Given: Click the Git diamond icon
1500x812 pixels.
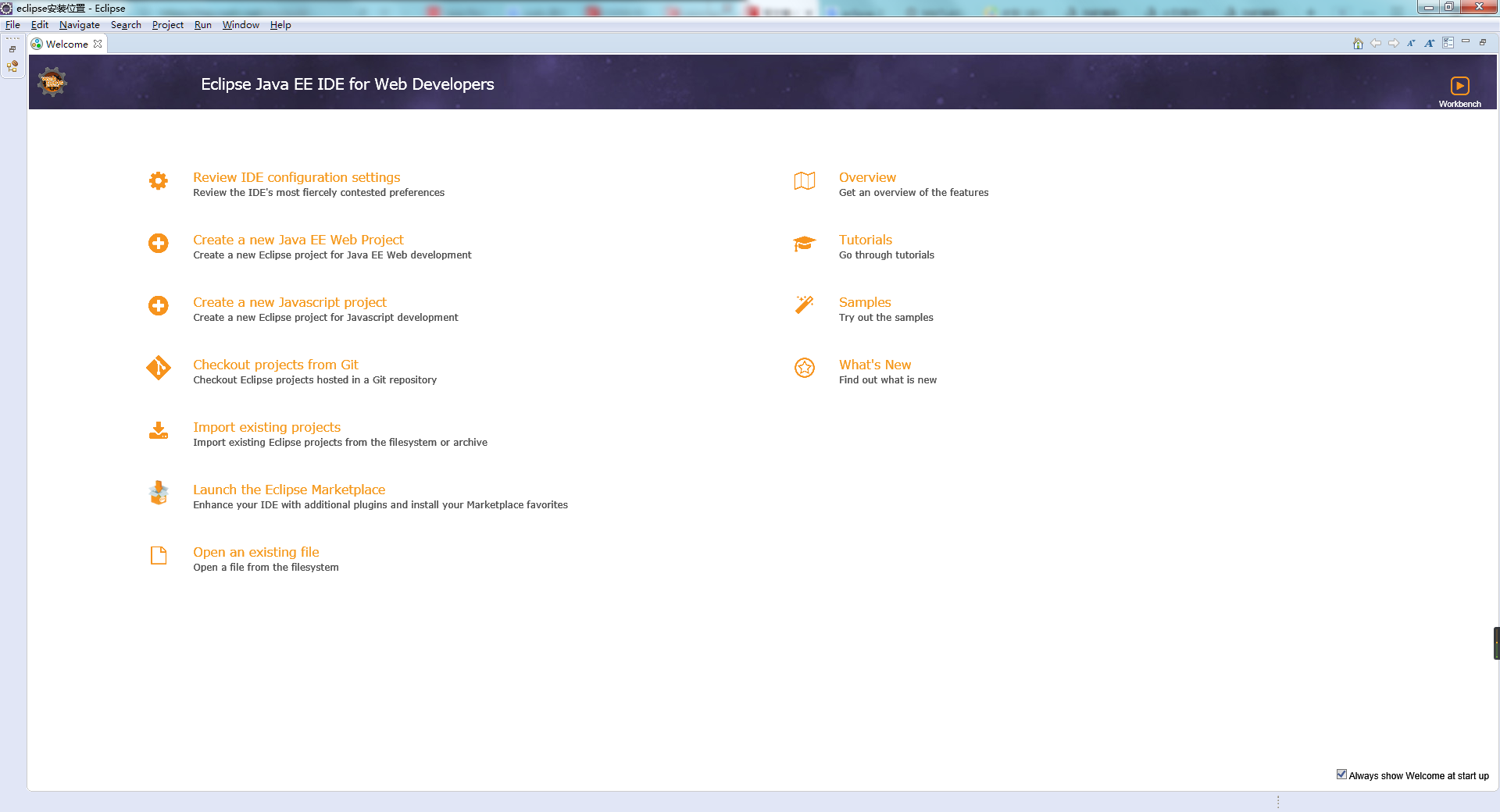Looking at the screenshot, I should pos(159,368).
